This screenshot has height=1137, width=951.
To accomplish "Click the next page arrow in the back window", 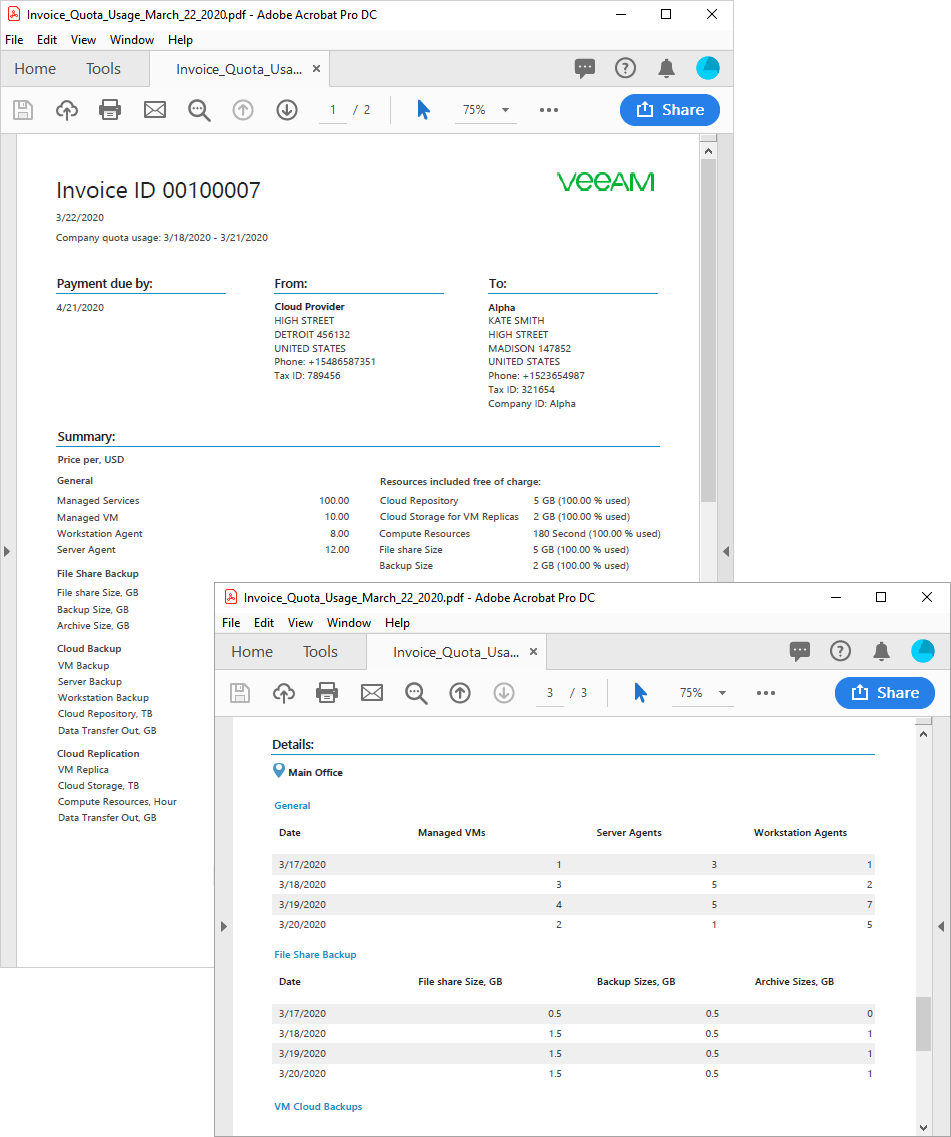I will [x=287, y=110].
